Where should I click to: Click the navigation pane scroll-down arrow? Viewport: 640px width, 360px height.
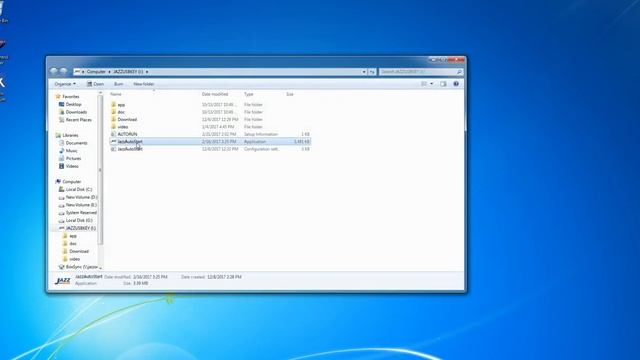point(100,268)
